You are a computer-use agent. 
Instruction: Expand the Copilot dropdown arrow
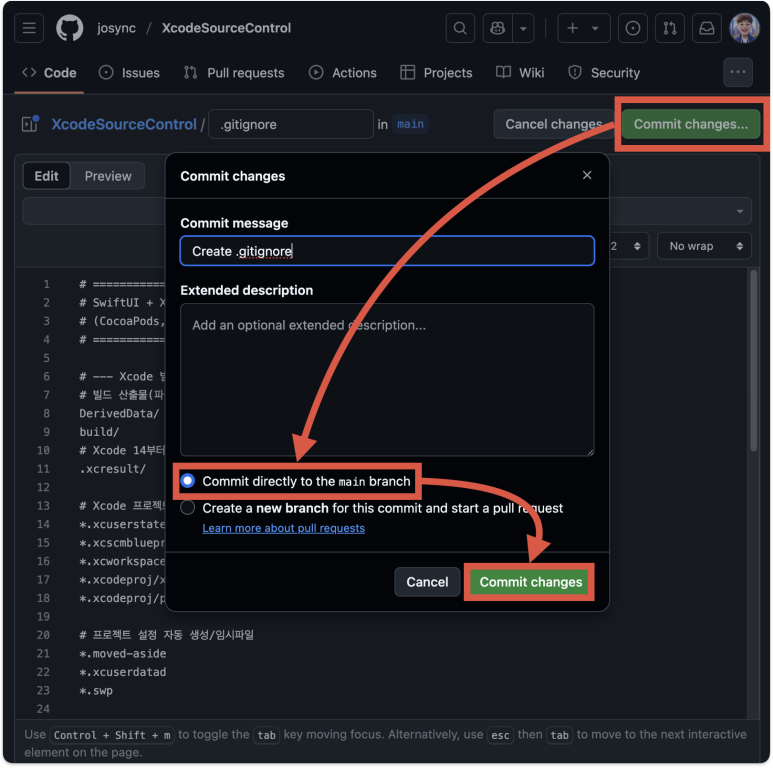pyautogui.click(x=523, y=28)
